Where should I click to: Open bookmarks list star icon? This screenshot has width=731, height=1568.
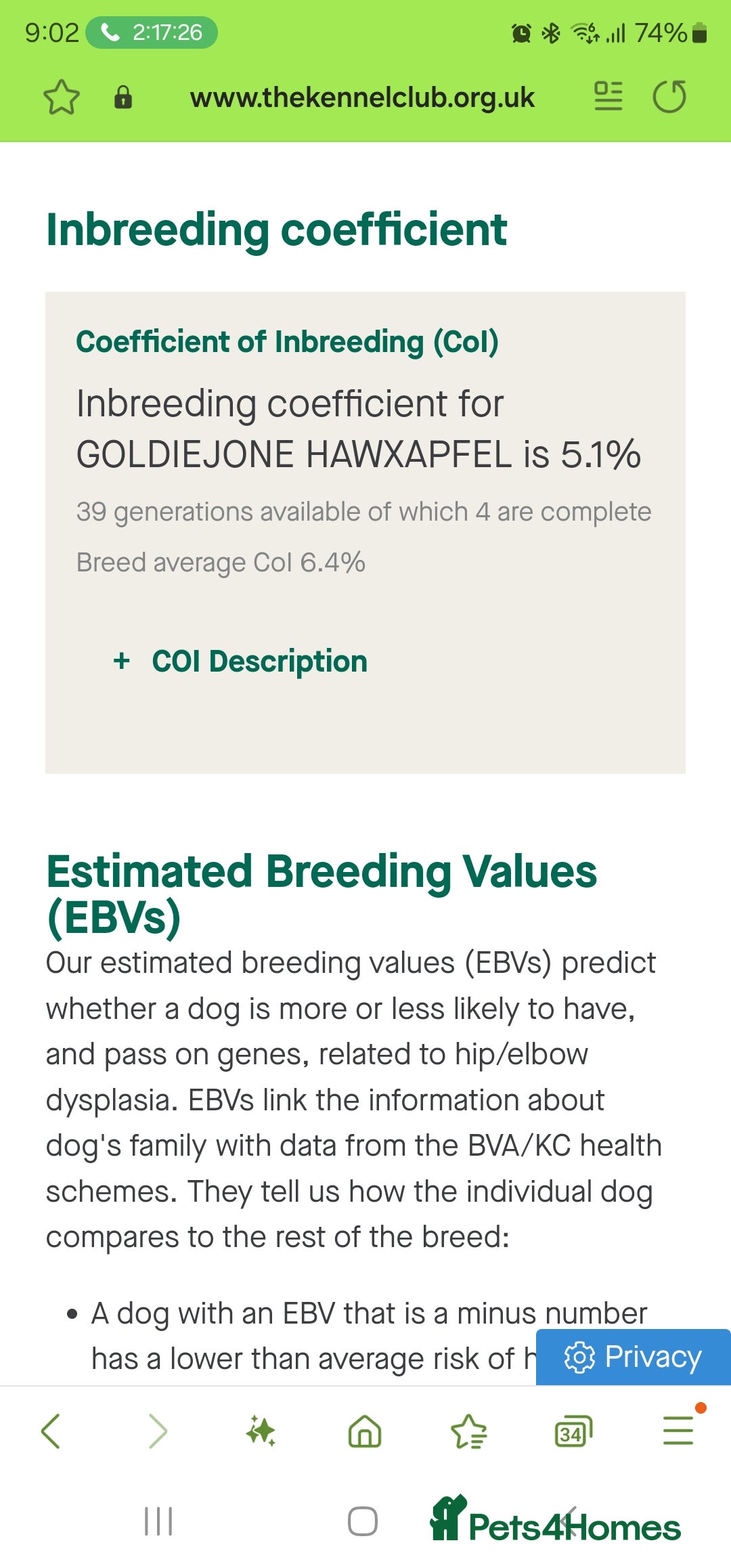click(x=469, y=1431)
